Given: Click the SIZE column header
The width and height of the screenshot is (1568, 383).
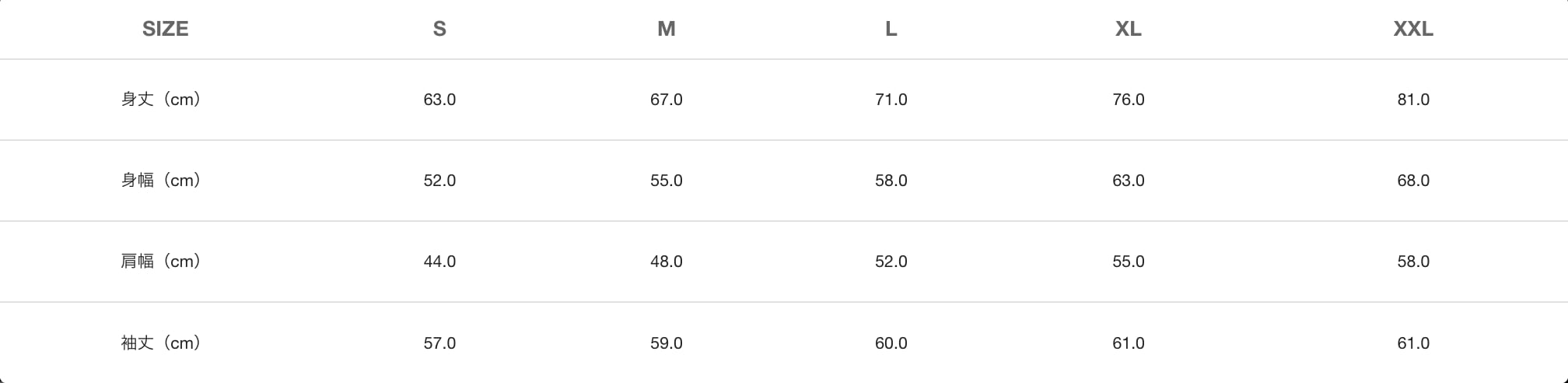Looking at the screenshot, I should coord(165,29).
